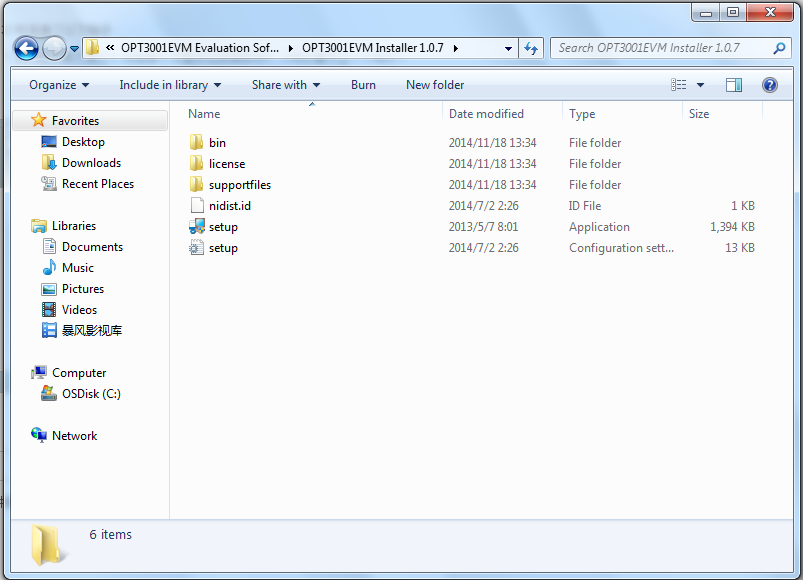Click the supportfiles folder icon
Viewport: 803px width, 580px height.
pos(196,184)
